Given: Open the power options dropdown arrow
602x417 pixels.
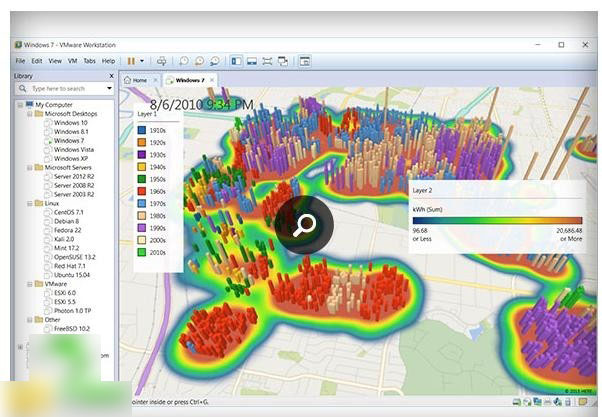Looking at the screenshot, I should 142,61.
